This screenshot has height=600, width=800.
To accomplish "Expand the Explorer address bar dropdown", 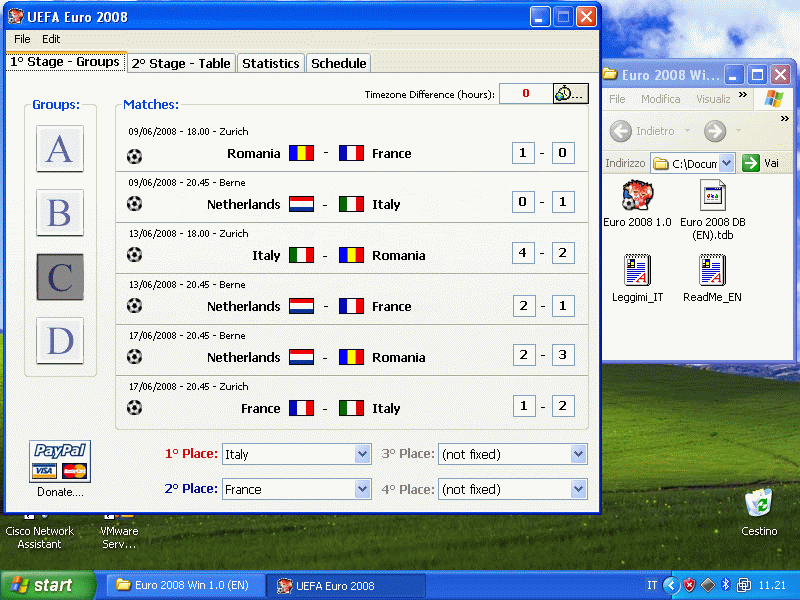I will click(727, 163).
